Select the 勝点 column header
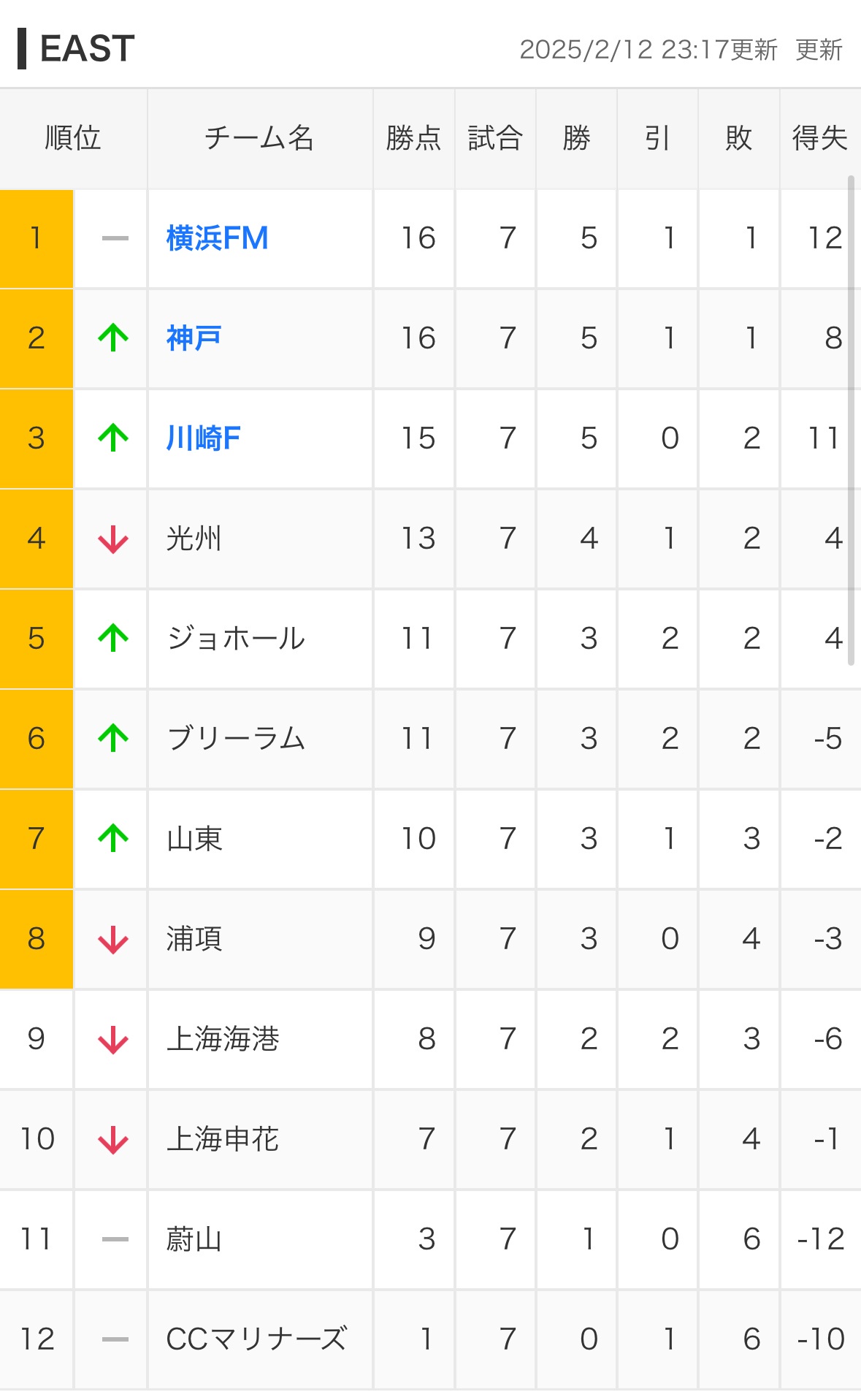Image resolution: width=861 pixels, height=1400 pixels. [414, 138]
